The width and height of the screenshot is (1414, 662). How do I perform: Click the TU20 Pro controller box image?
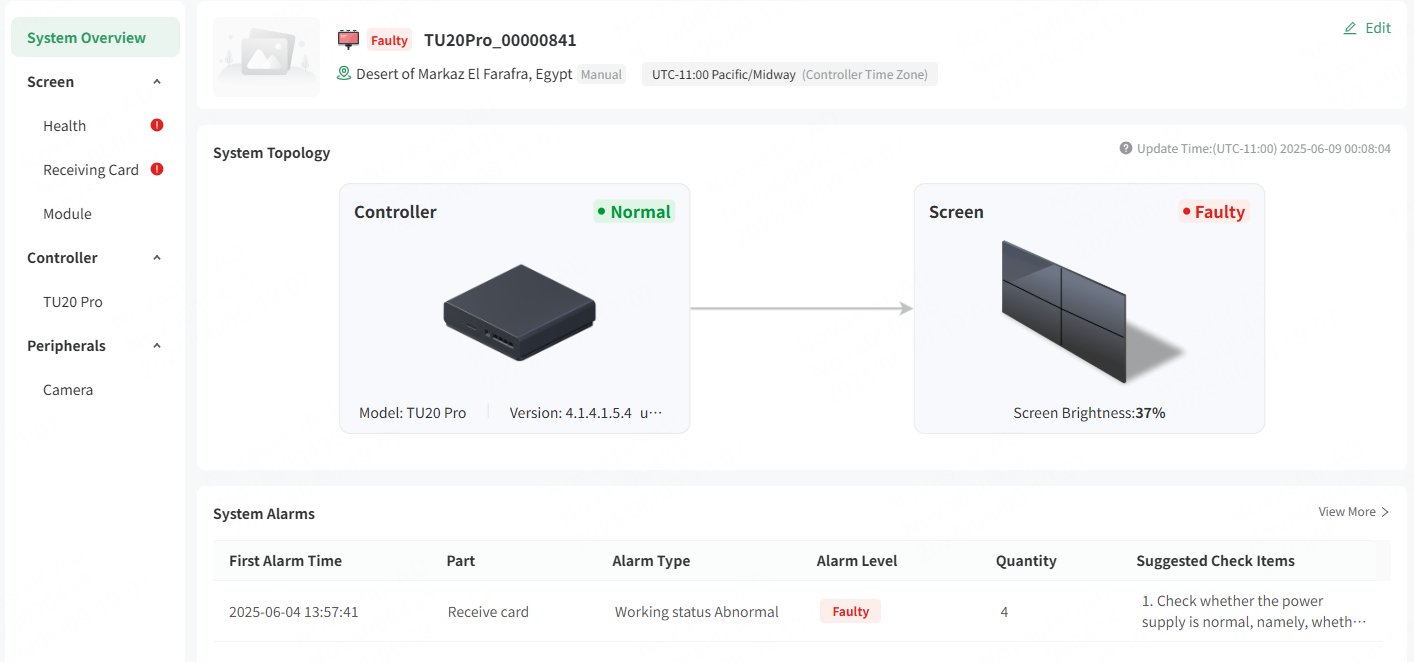[520, 312]
